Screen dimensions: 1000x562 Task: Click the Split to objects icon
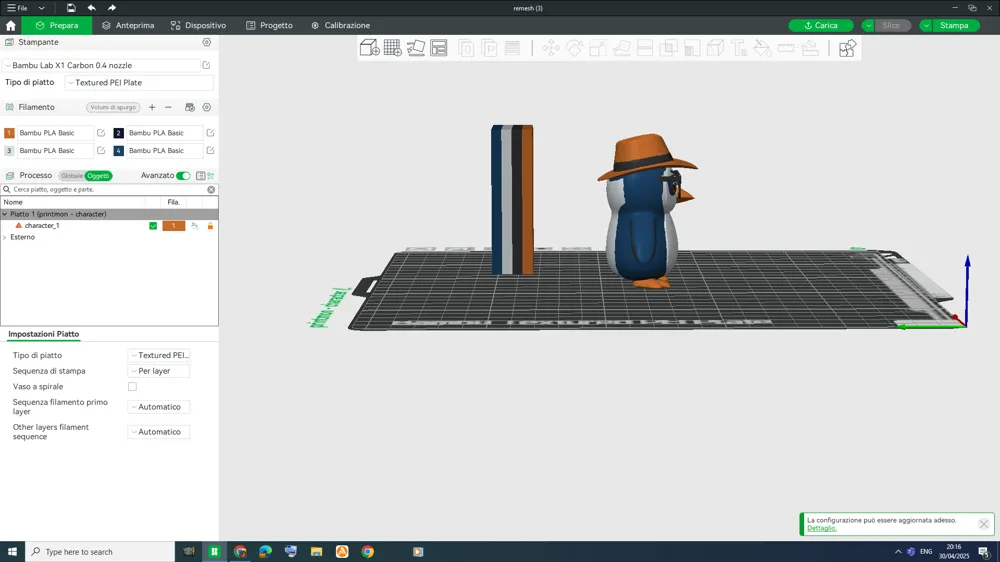(x=466, y=48)
